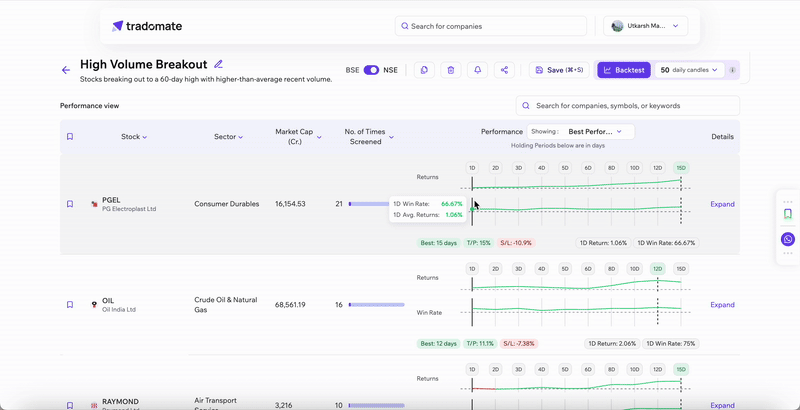Select the 3D holding period in the OIL row
800x410 pixels.
518,268
